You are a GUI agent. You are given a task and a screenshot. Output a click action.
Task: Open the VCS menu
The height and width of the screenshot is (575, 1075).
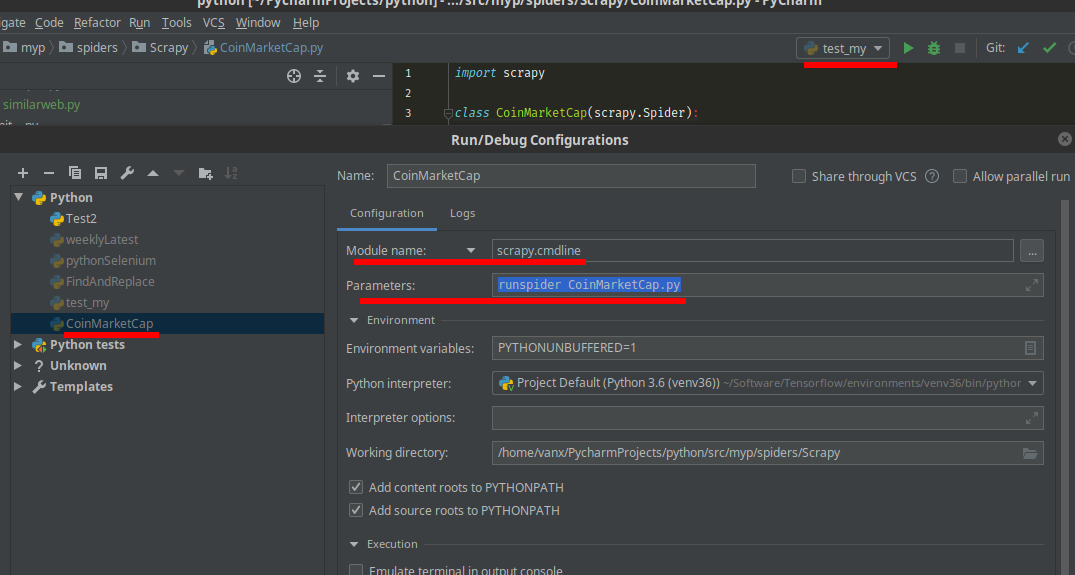point(214,23)
